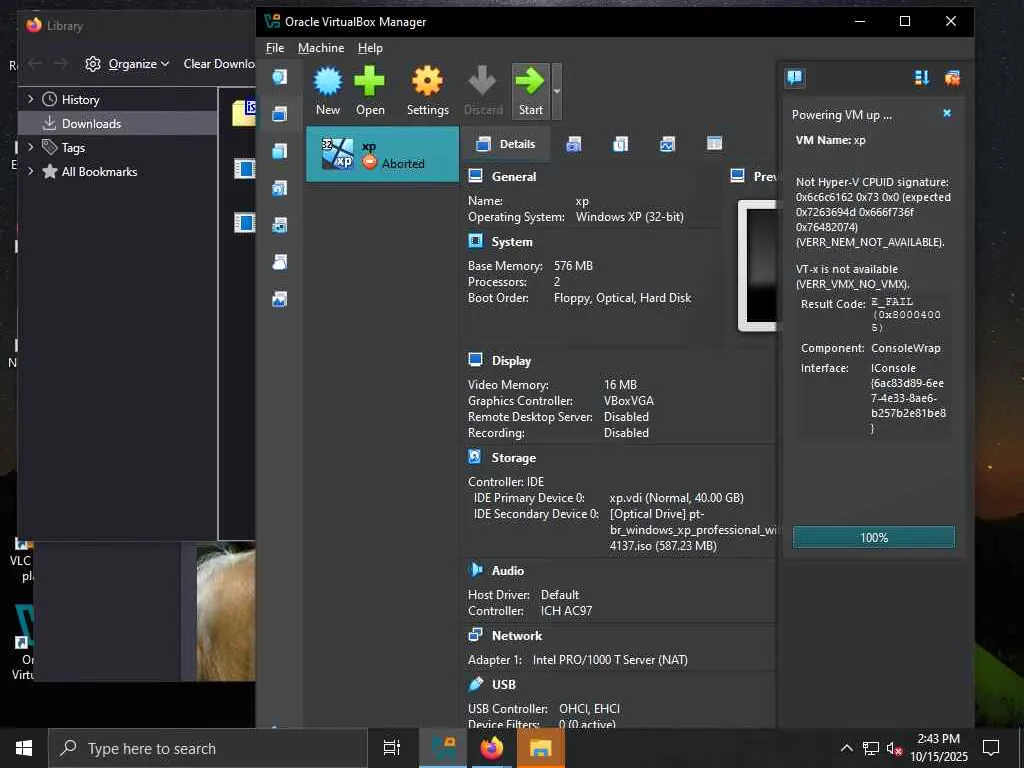Click the System section header
This screenshot has height=768, width=1024.
tap(511, 242)
